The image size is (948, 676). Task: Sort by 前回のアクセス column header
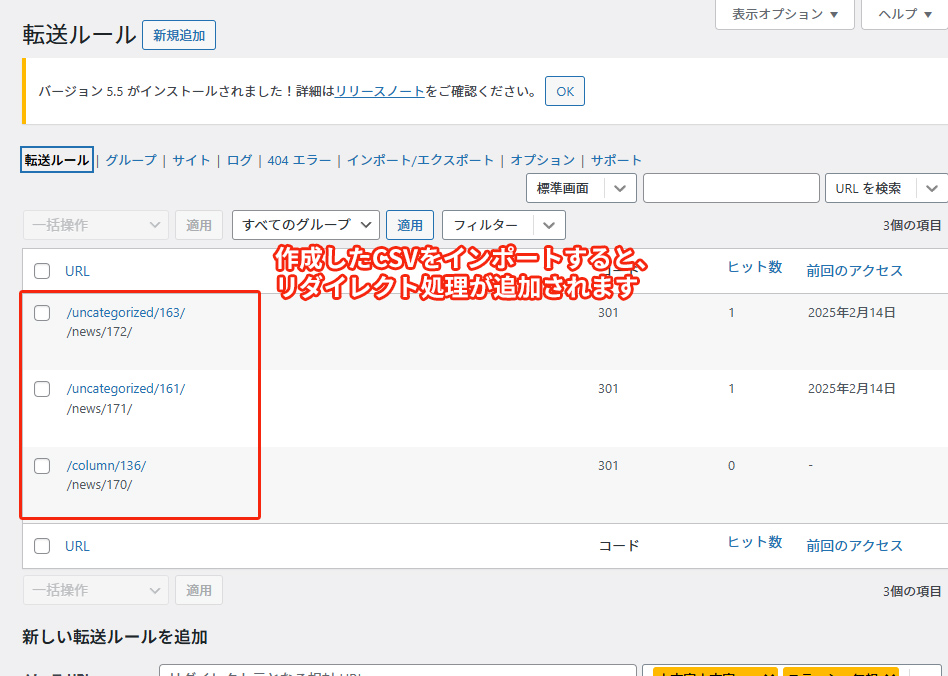854,271
